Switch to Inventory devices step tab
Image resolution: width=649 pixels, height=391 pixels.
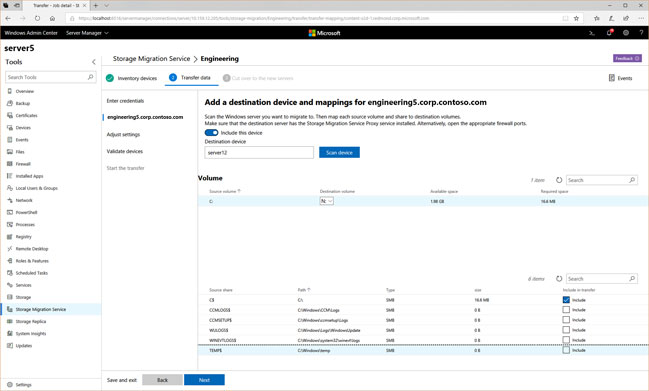pos(131,78)
